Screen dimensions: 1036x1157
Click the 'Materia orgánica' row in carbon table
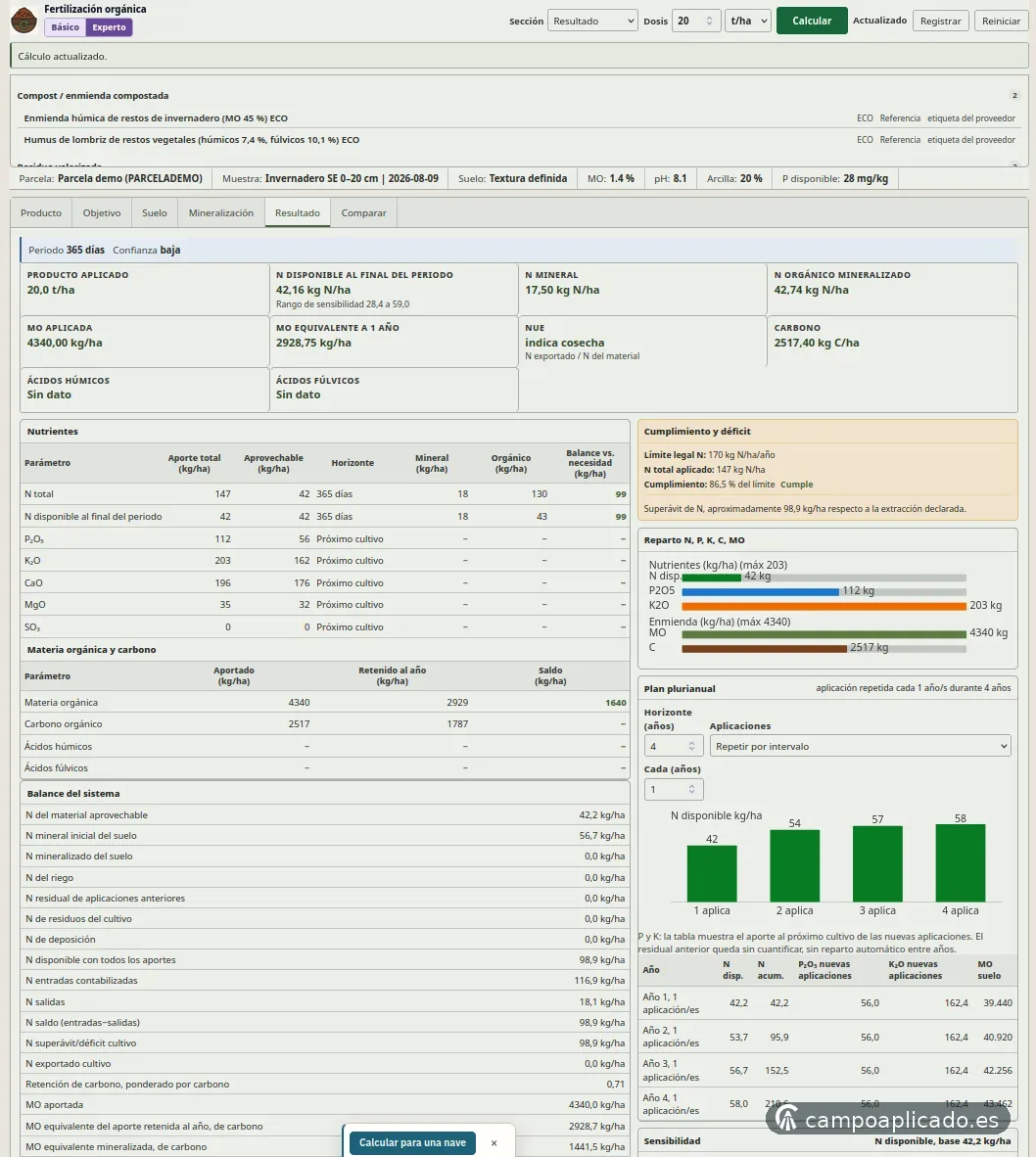point(325,703)
